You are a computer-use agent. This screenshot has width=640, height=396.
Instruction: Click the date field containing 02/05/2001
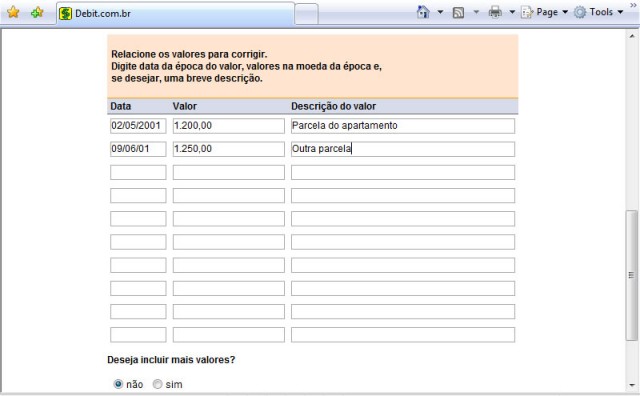[x=138, y=126]
